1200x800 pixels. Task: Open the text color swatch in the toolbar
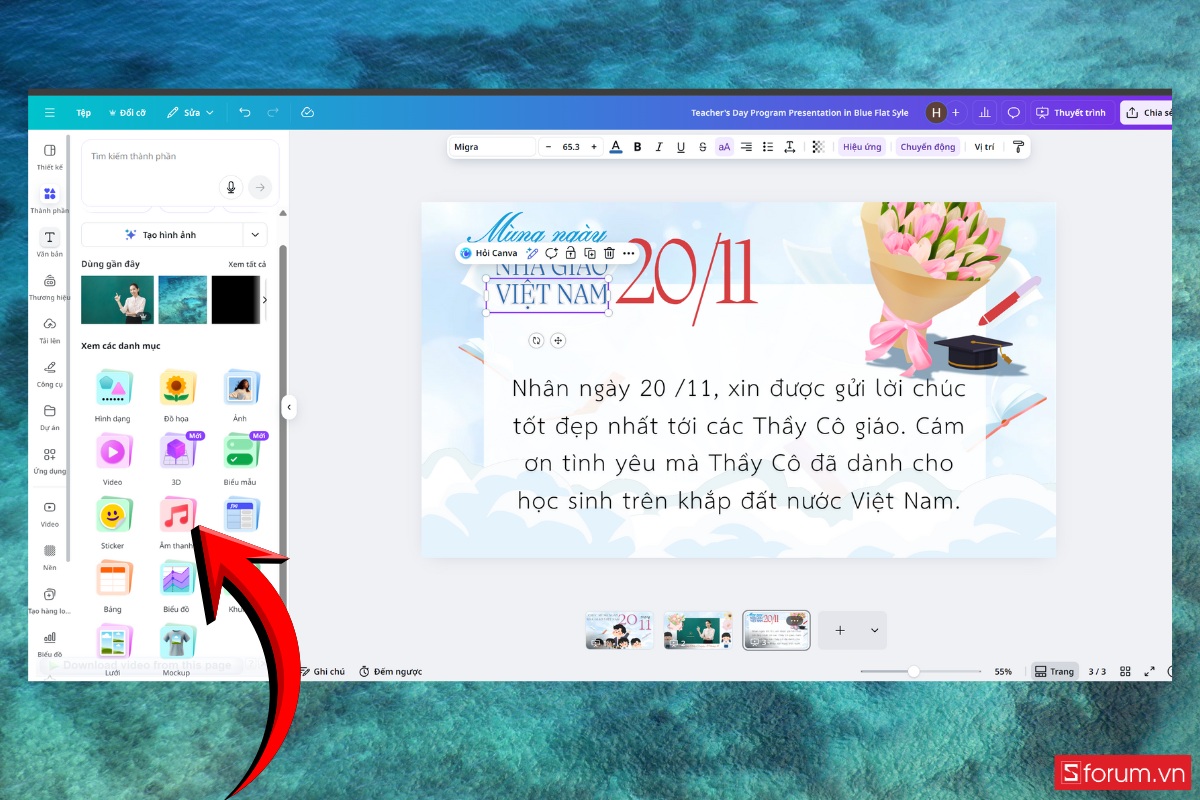pyautogui.click(x=617, y=146)
